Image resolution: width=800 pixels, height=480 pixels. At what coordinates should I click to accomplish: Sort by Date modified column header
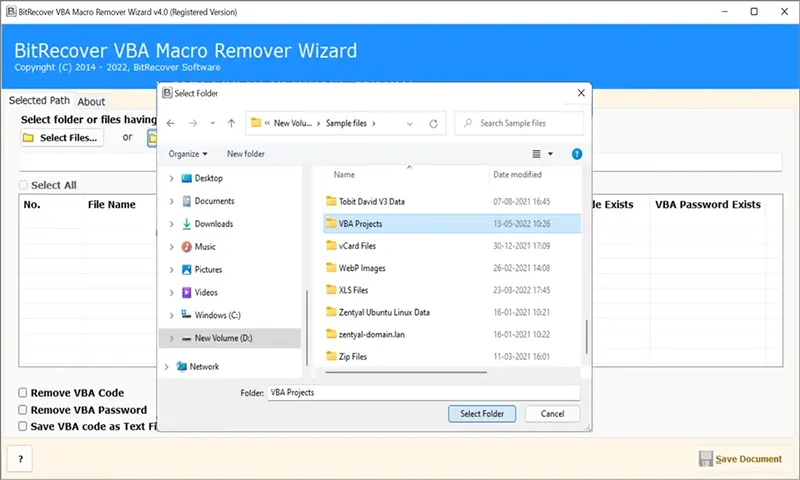click(x=517, y=174)
